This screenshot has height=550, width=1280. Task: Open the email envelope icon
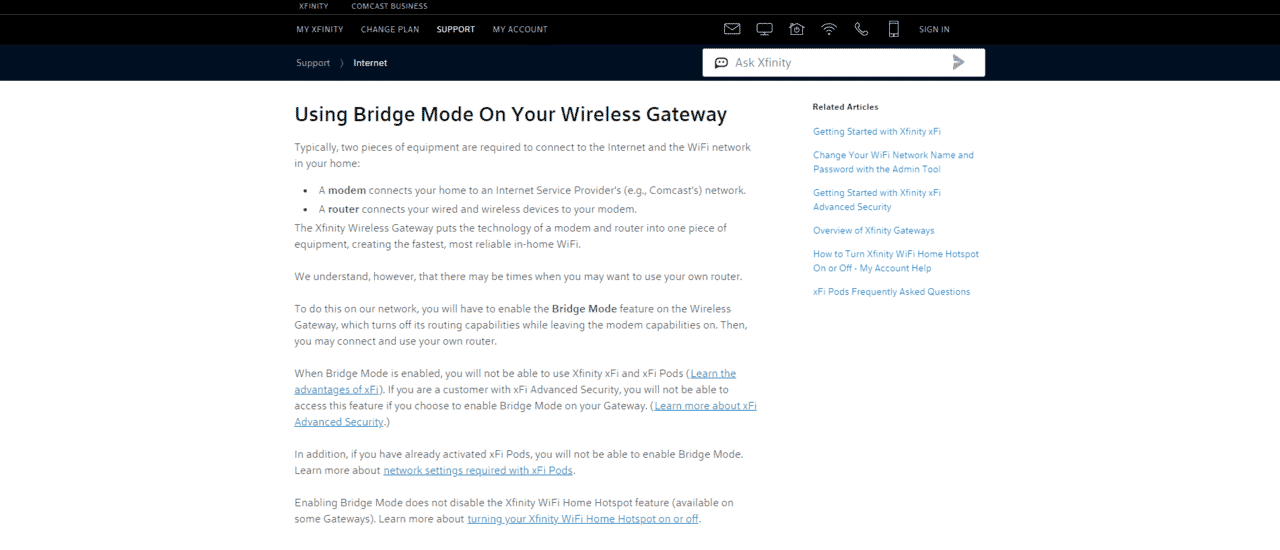(x=732, y=29)
